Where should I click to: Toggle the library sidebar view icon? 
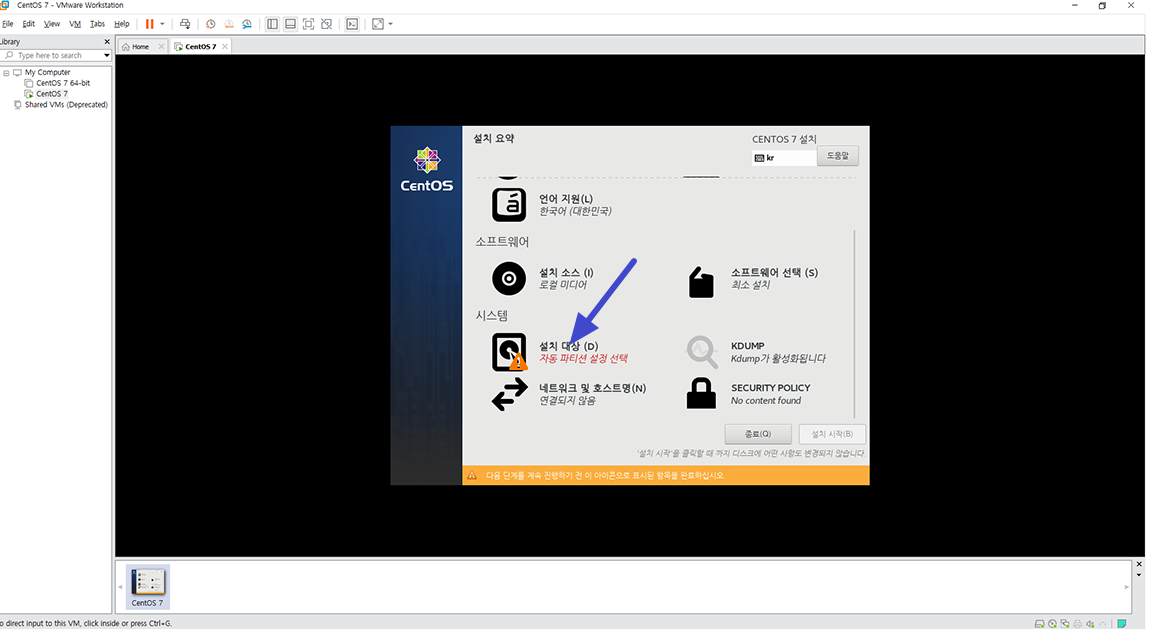tap(272, 24)
